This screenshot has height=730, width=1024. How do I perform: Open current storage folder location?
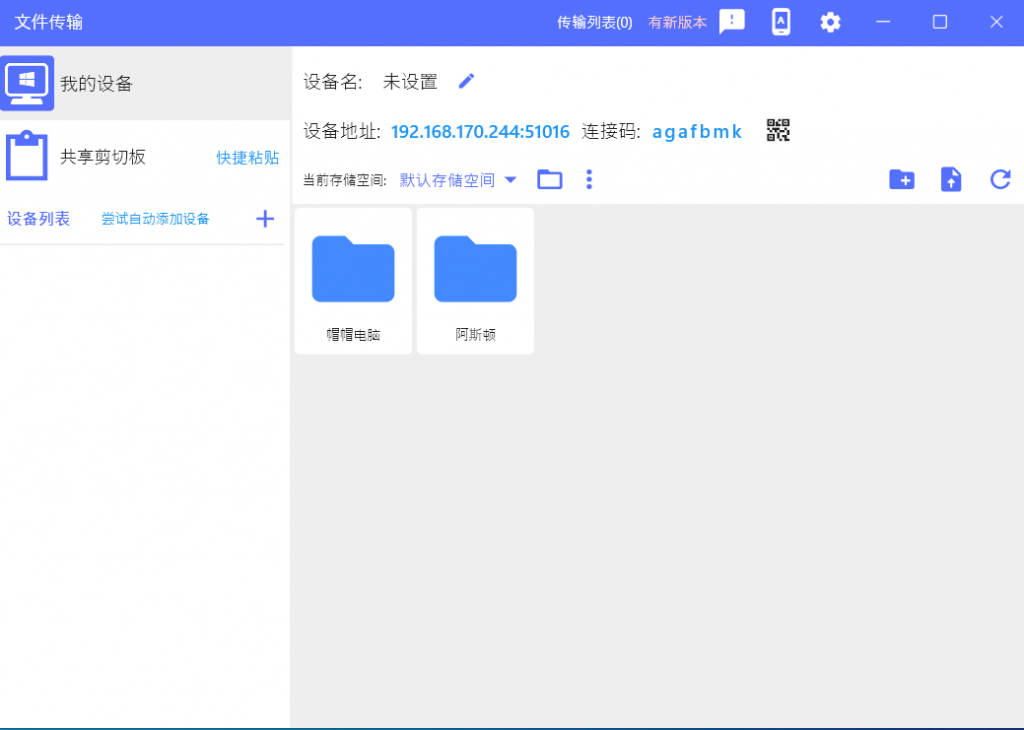tap(549, 179)
